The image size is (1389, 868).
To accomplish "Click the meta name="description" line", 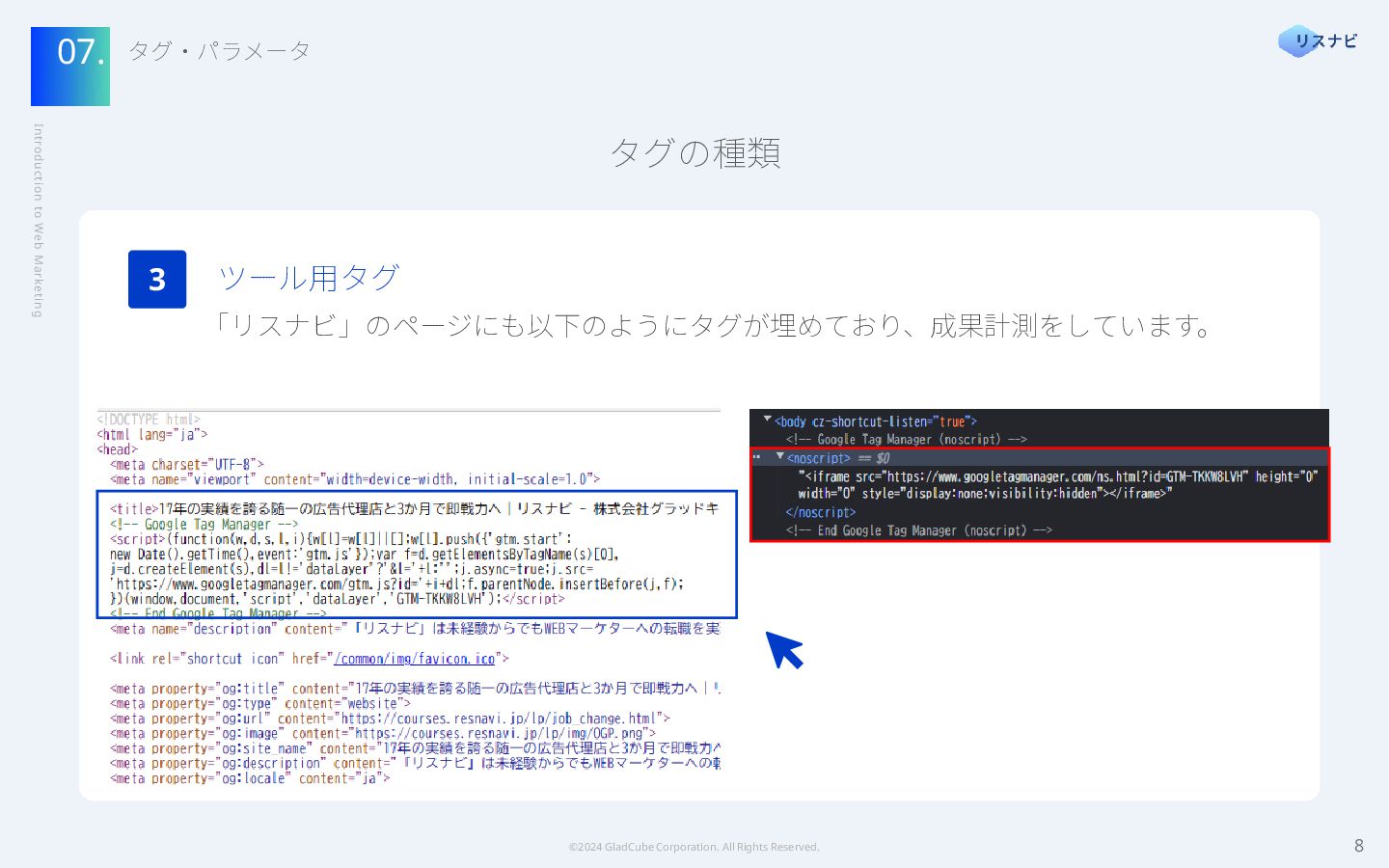I will coord(415,629).
